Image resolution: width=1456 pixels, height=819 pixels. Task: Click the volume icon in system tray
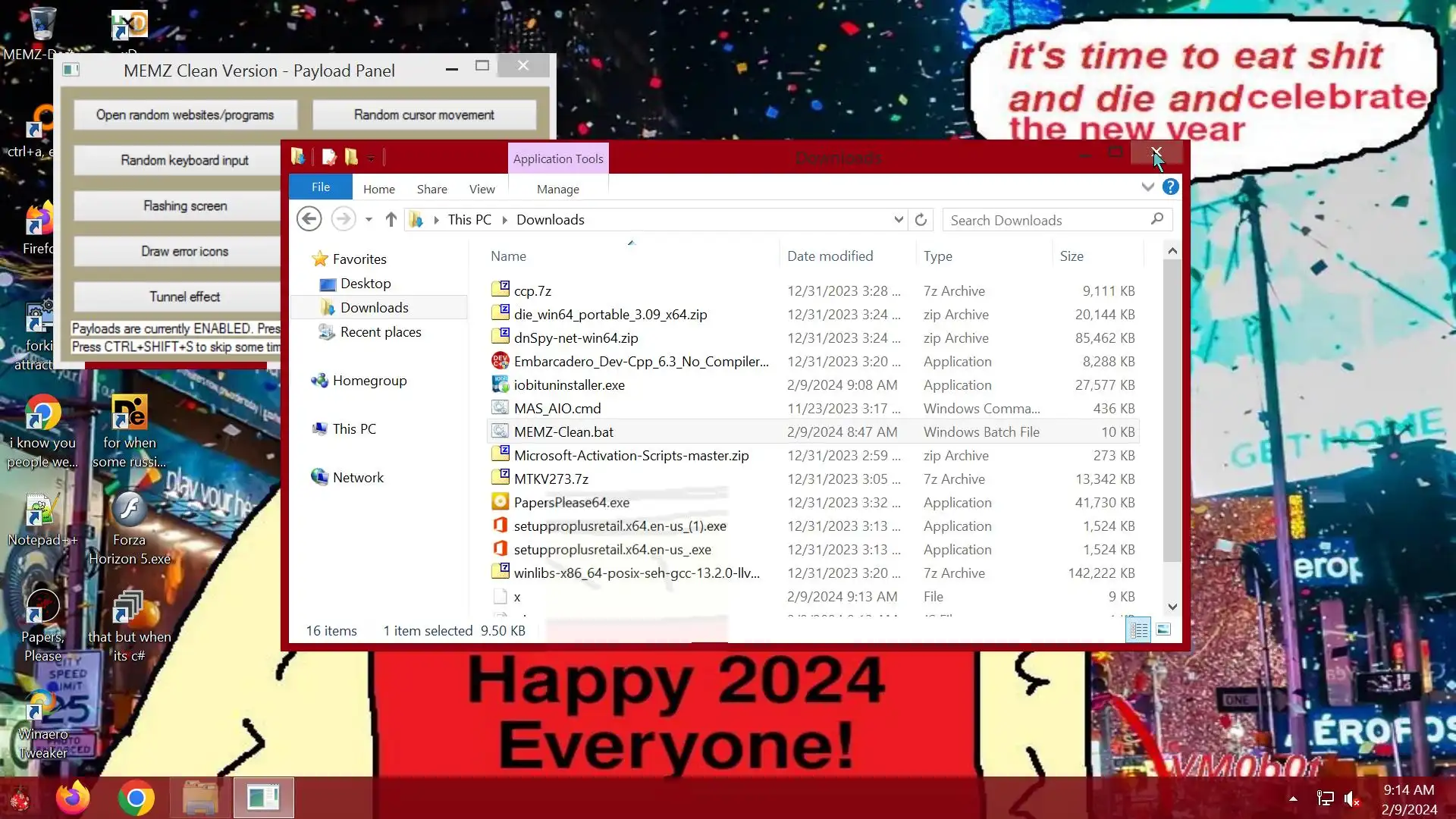[x=1351, y=799]
